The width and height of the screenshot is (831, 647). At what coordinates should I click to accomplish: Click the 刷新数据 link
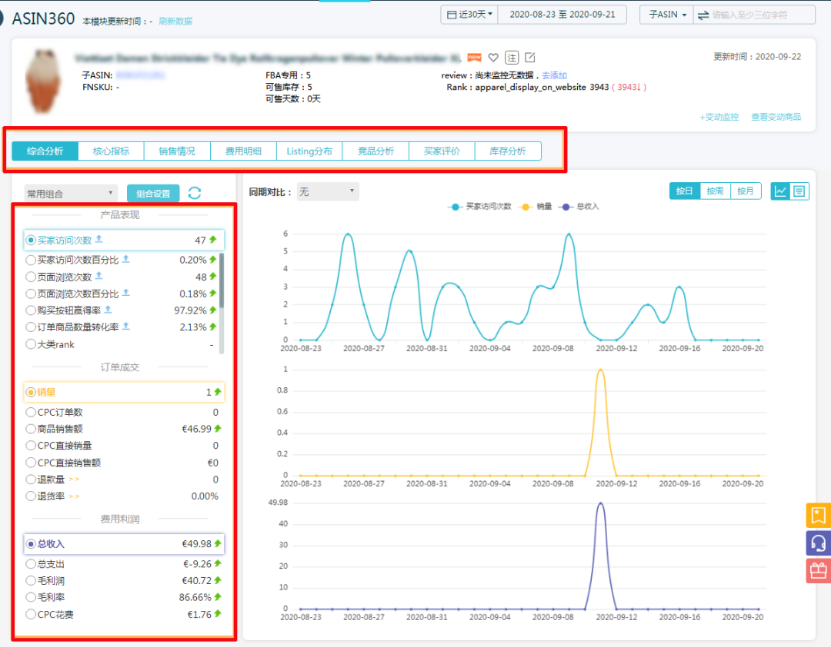point(176,21)
